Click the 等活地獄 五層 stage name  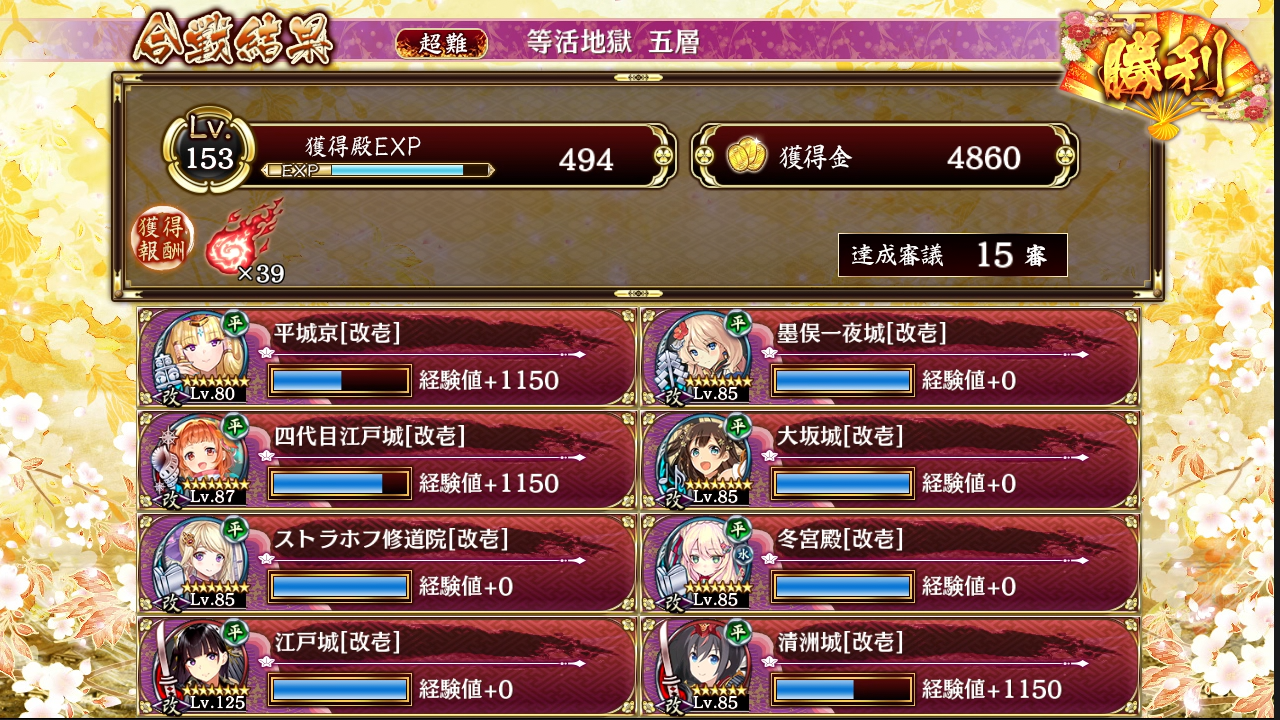coord(612,42)
